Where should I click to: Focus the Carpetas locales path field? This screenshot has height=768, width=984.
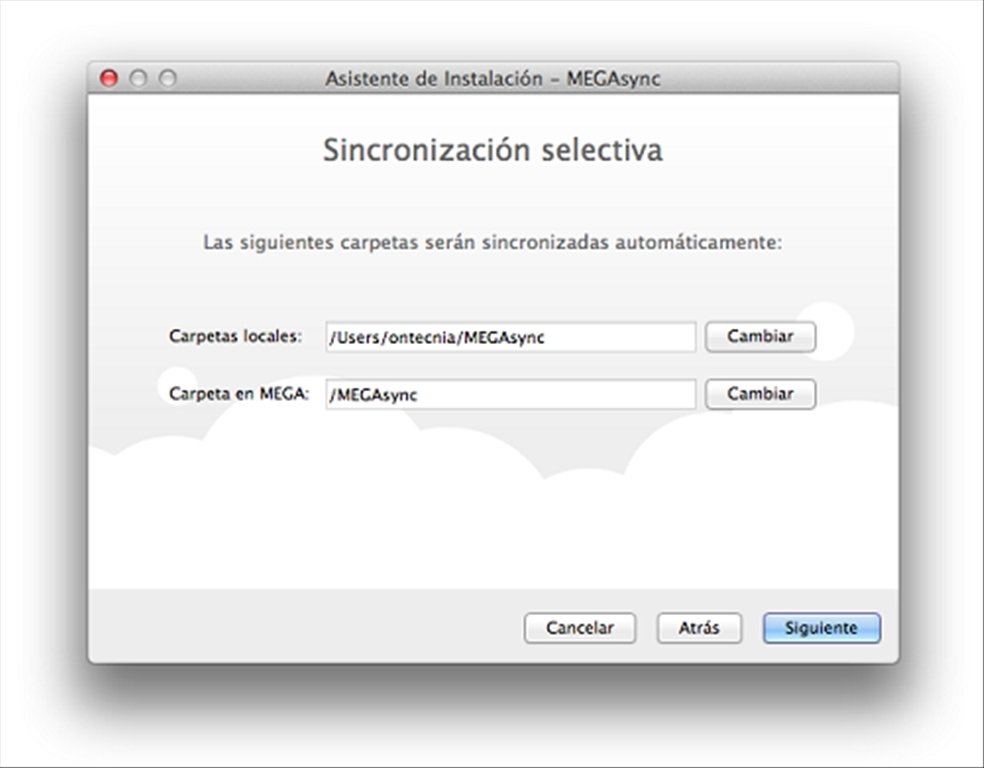[511, 337]
